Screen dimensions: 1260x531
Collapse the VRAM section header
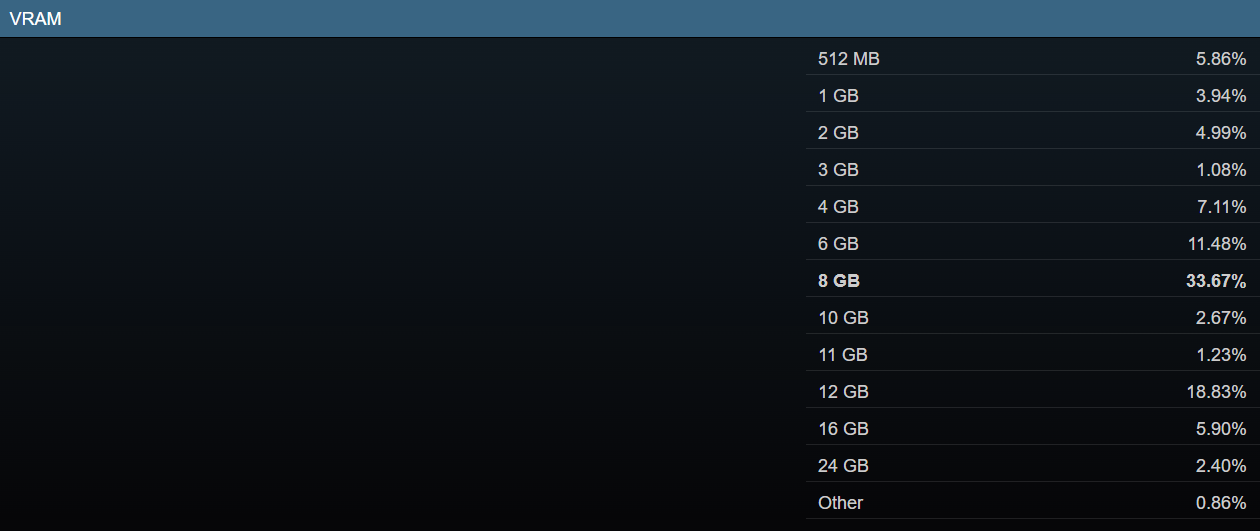point(630,18)
